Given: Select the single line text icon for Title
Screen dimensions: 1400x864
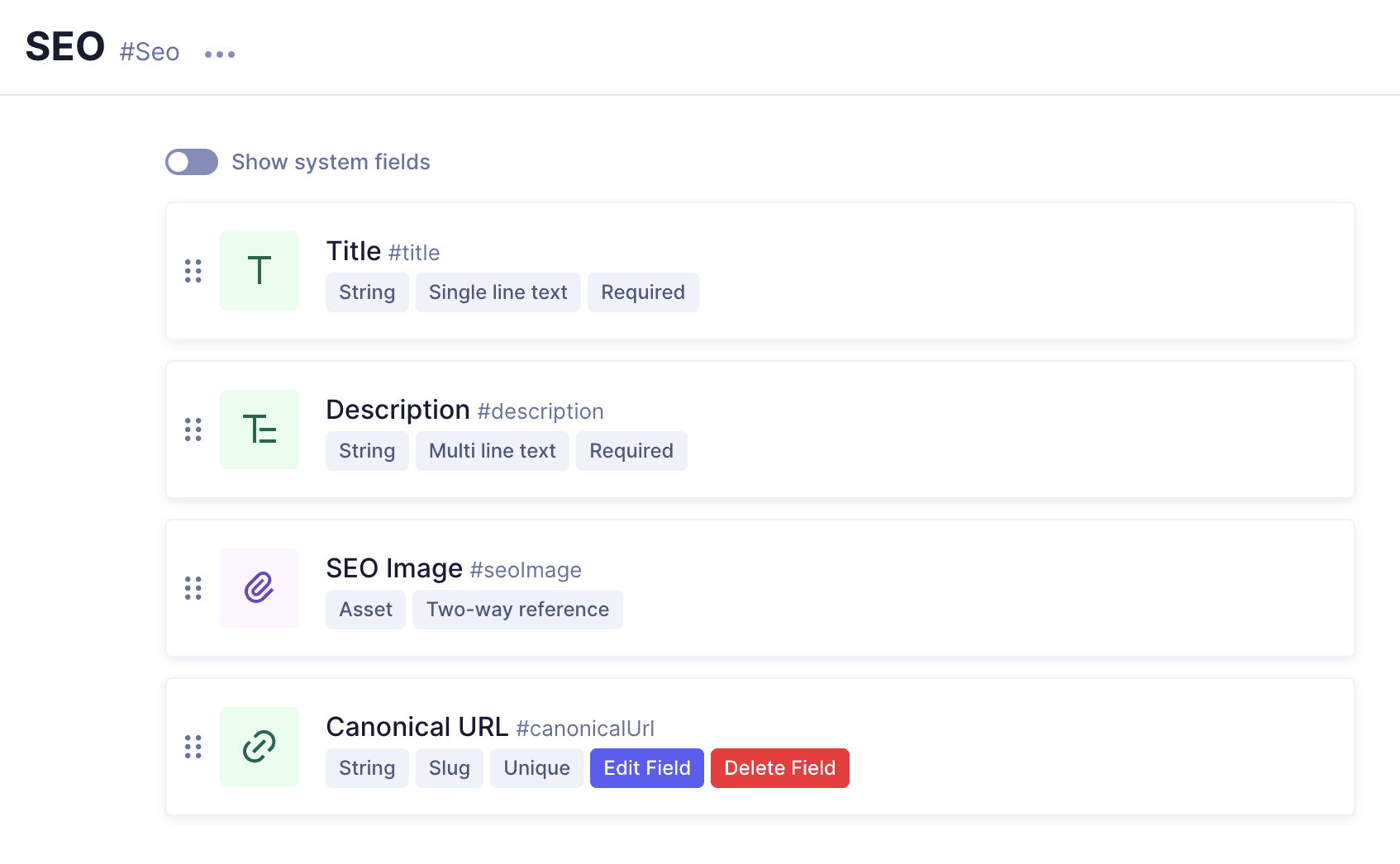Looking at the screenshot, I should pyautogui.click(x=259, y=271).
